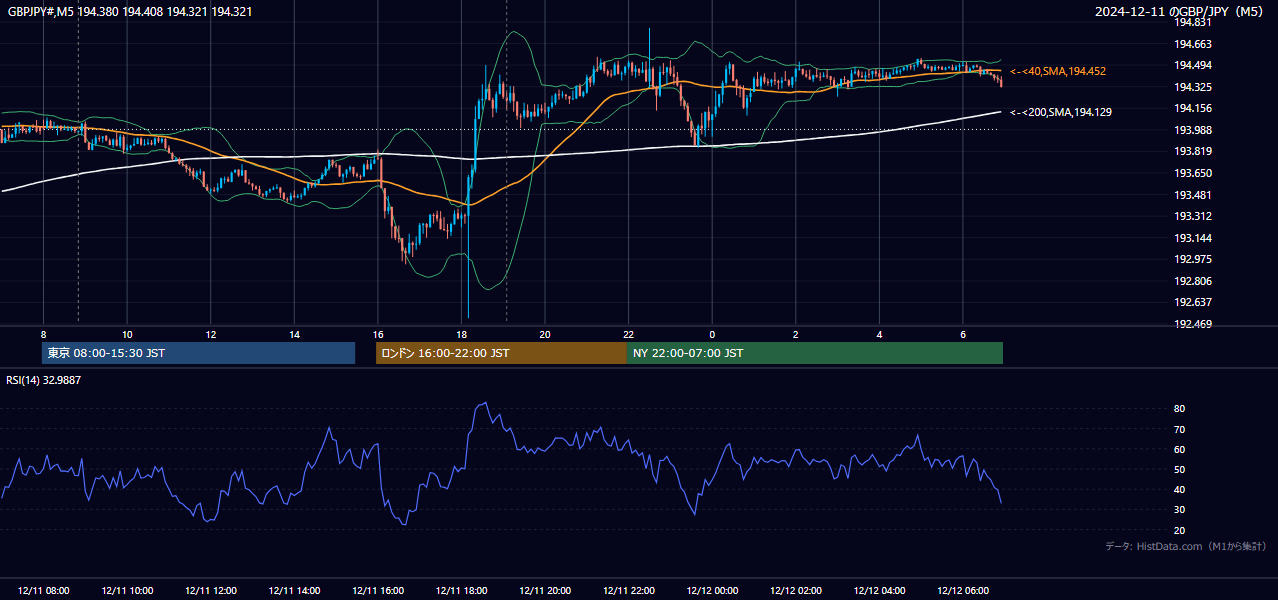Screen dimensions: 1278x600
Task: Click the bottom time label 12/11 20:00
Action: 545,591
